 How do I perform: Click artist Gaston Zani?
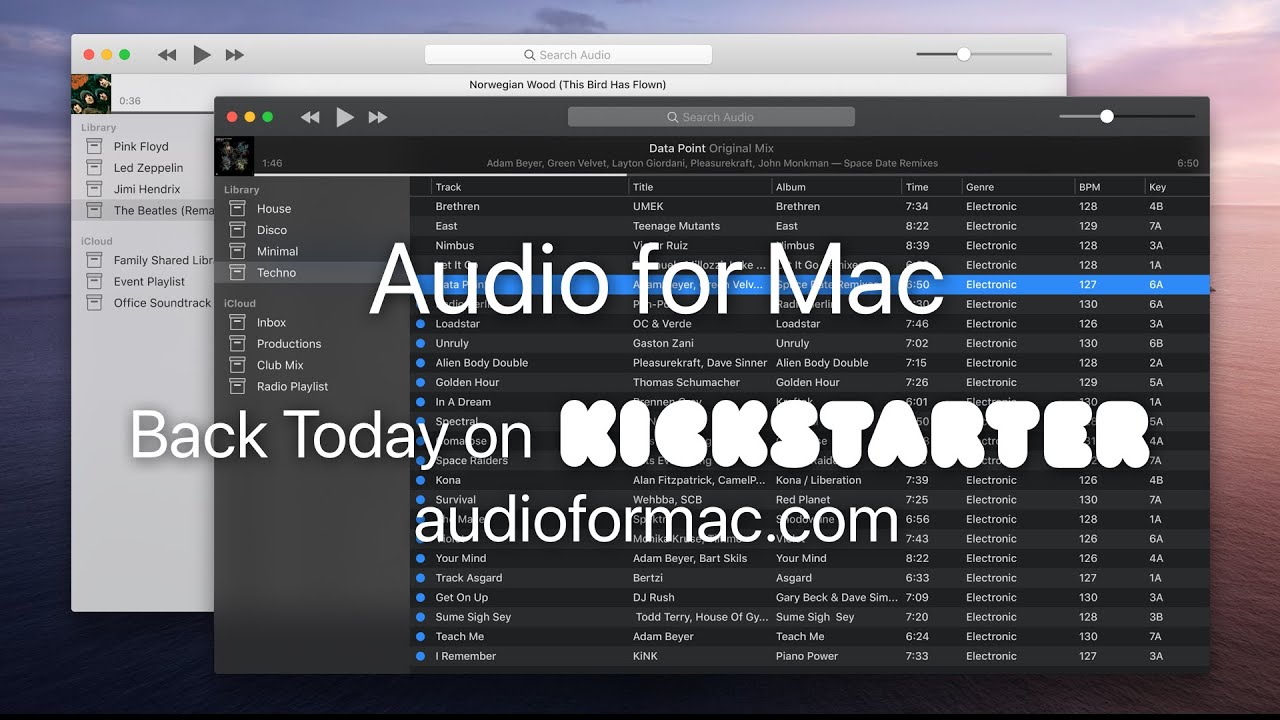tap(662, 343)
